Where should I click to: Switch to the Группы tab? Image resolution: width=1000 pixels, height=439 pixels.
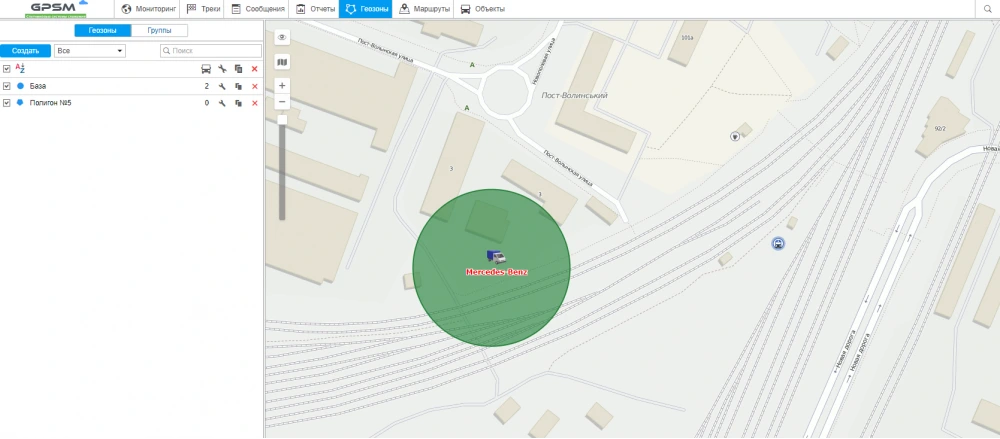pyautogui.click(x=159, y=31)
